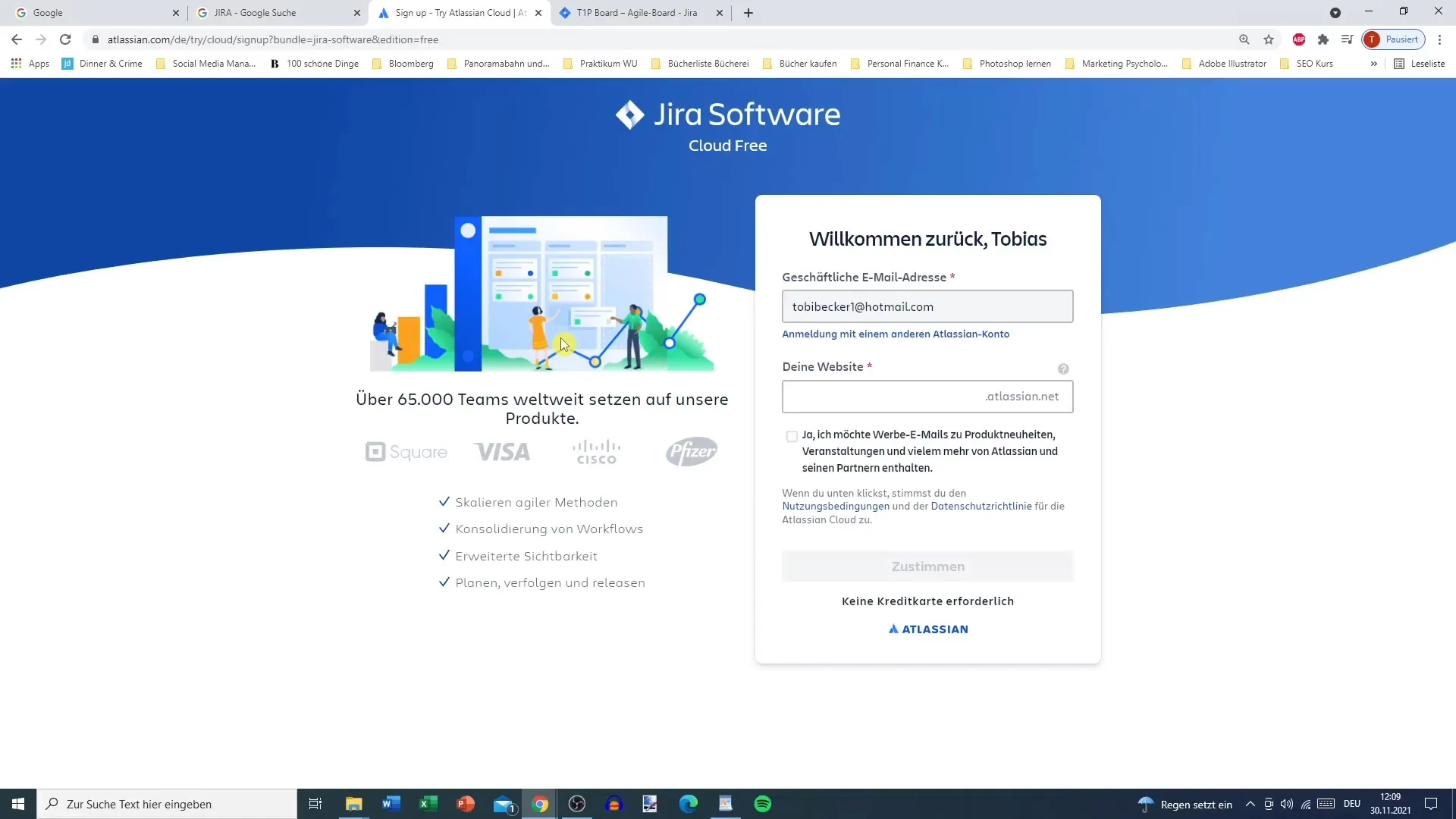Image resolution: width=1456 pixels, height=819 pixels.
Task: Open the weather 'Regen setzt ein' widget
Action: 1185,804
